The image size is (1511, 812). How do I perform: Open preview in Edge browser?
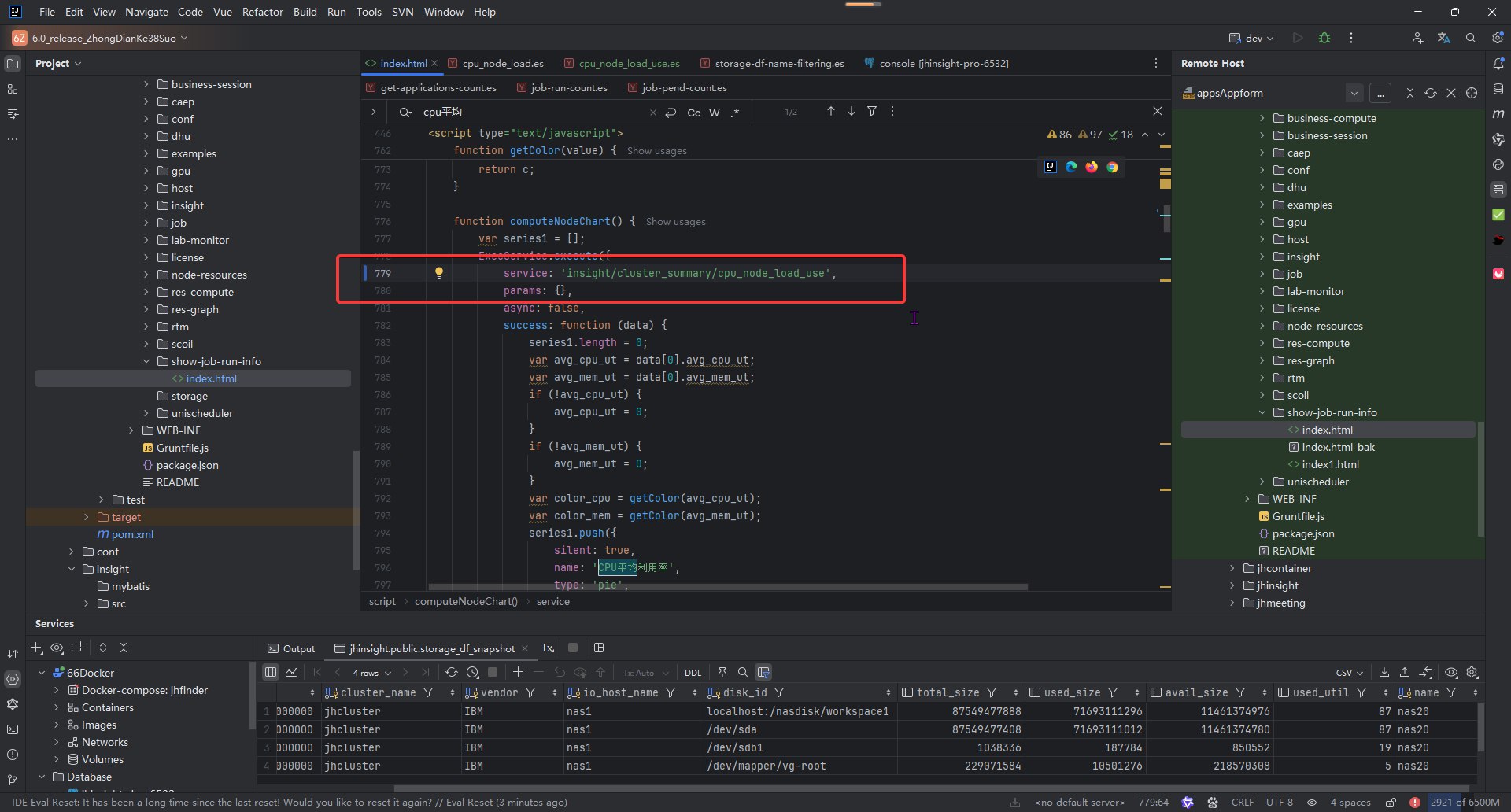pyautogui.click(x=1071, y=167)
